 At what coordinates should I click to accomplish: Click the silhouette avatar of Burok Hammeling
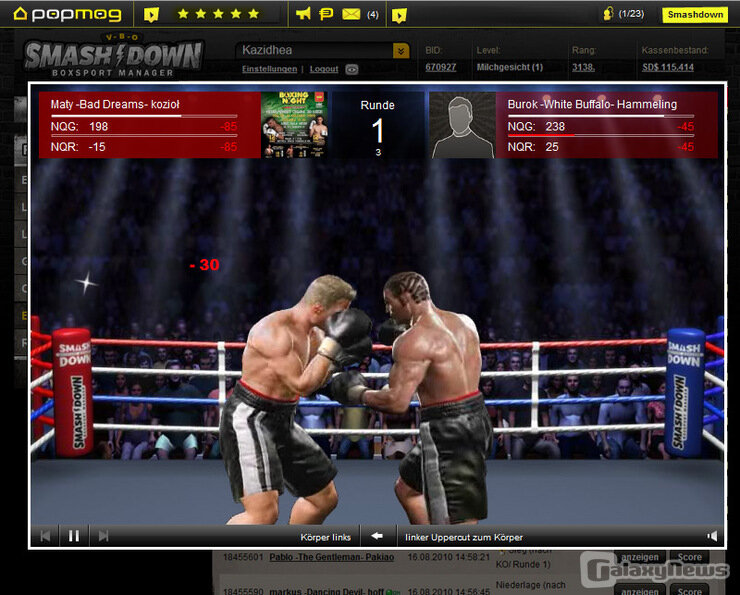click(x=462, y=125)
